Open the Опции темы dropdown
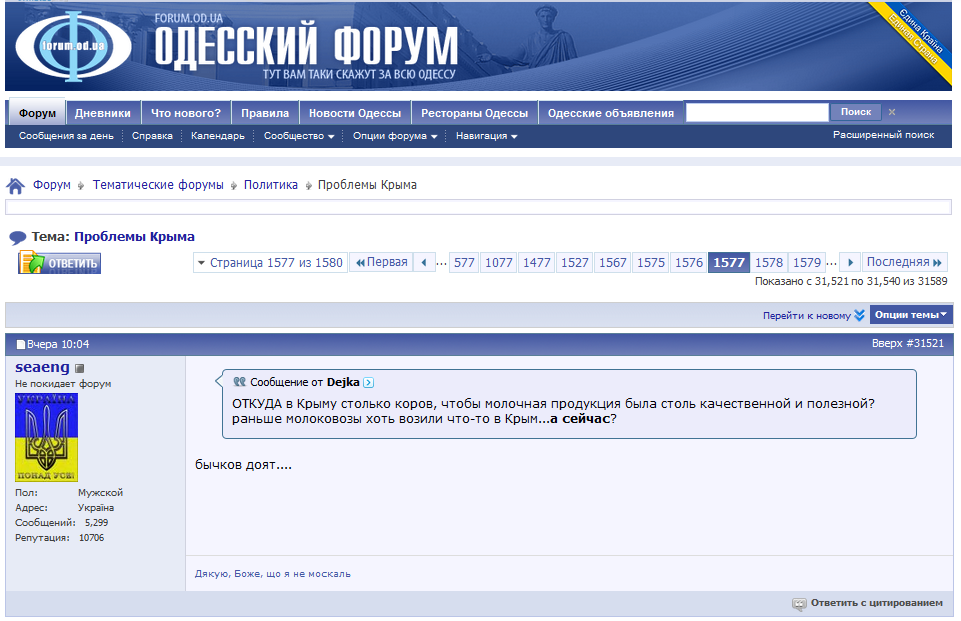961x621 pixels. (x=911, y=314)
